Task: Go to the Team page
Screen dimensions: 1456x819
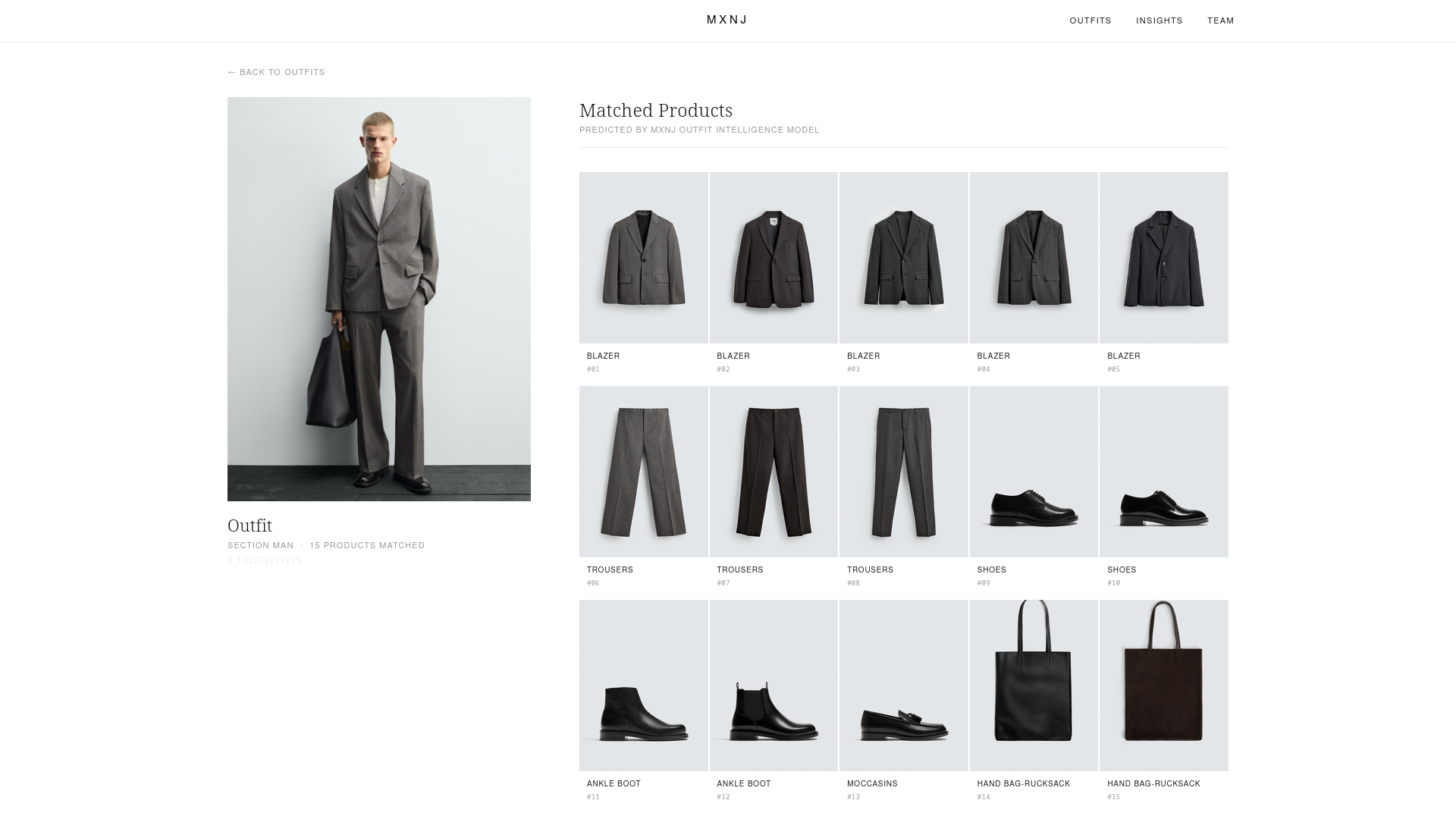Action: 1220,20
